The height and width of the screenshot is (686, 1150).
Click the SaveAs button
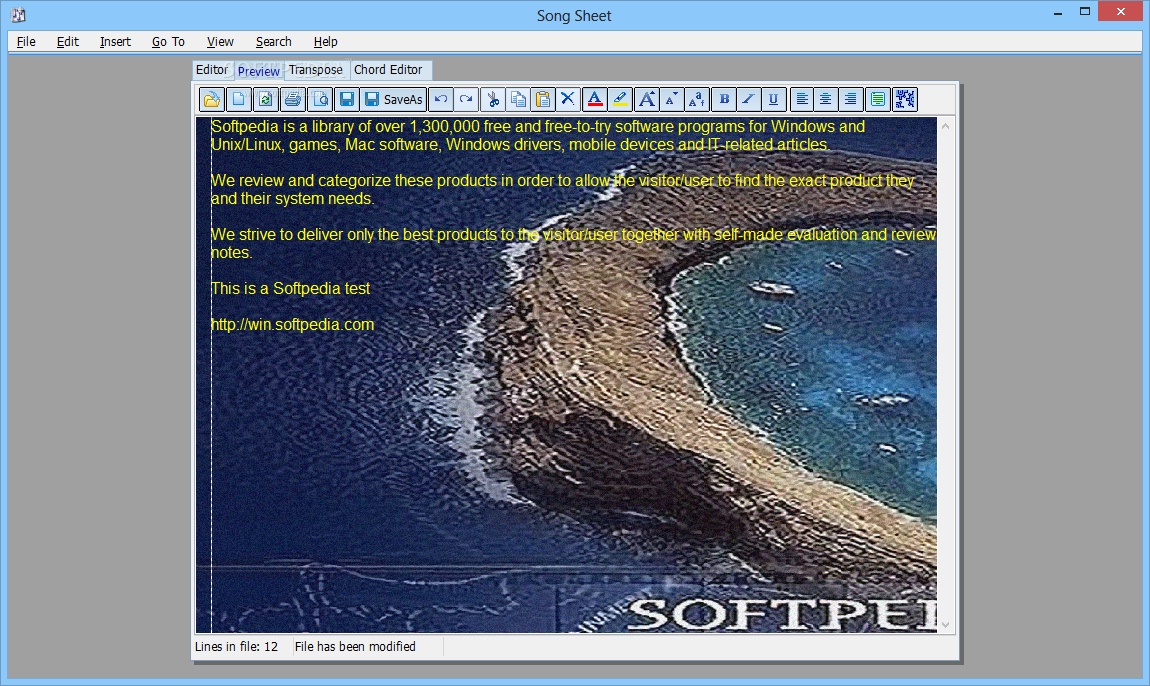(x=394, y=99)
